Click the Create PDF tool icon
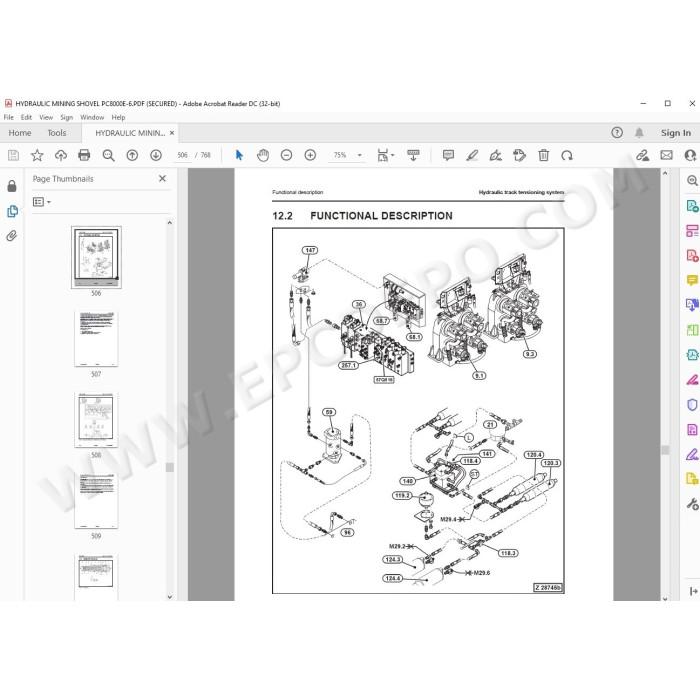The image size is (700, 700). click(x=692, y=255)
